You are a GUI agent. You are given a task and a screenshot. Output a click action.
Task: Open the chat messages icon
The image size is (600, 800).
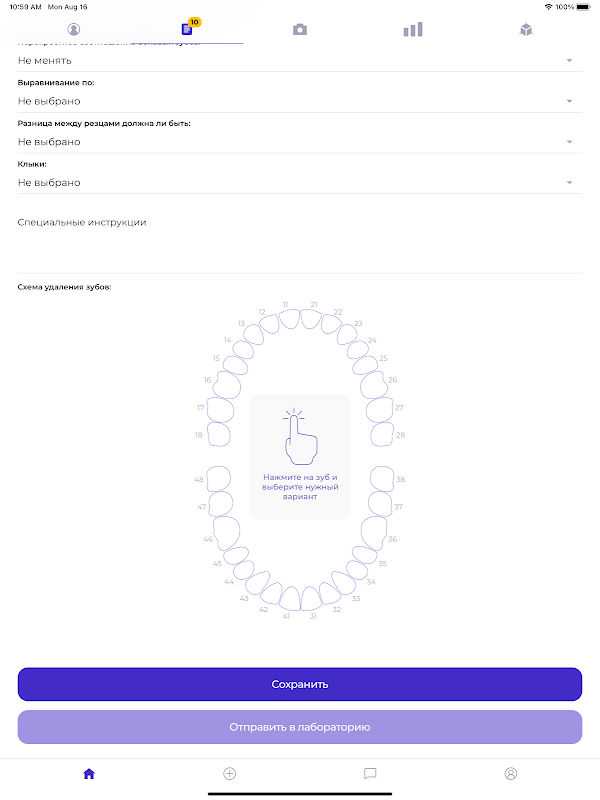(x=370, y=773)
